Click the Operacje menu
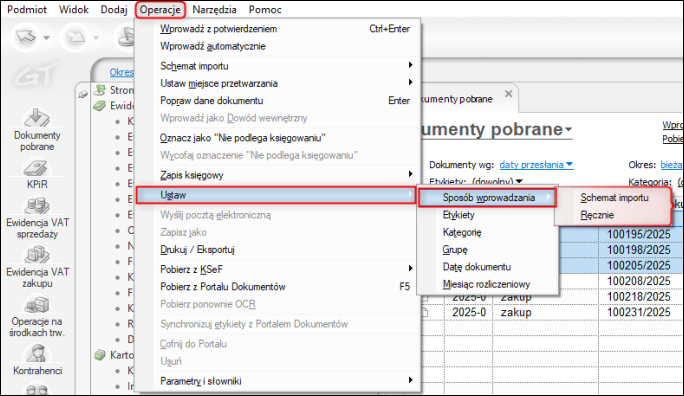Screen dimensions: 684x396 (160, 9)
